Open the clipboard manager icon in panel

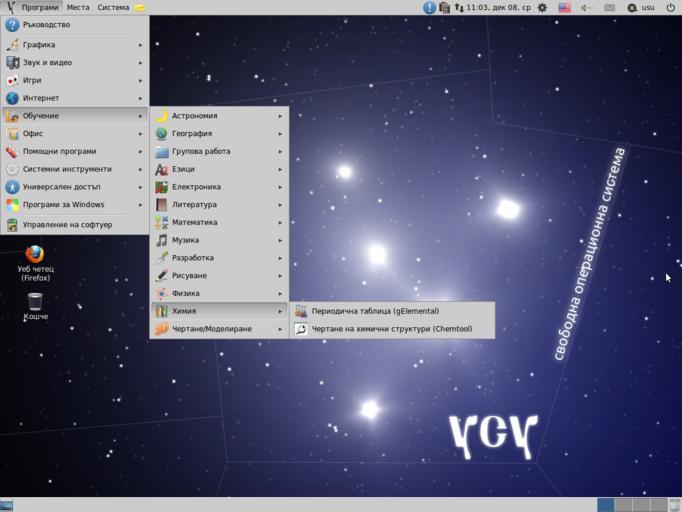[444, 7]
